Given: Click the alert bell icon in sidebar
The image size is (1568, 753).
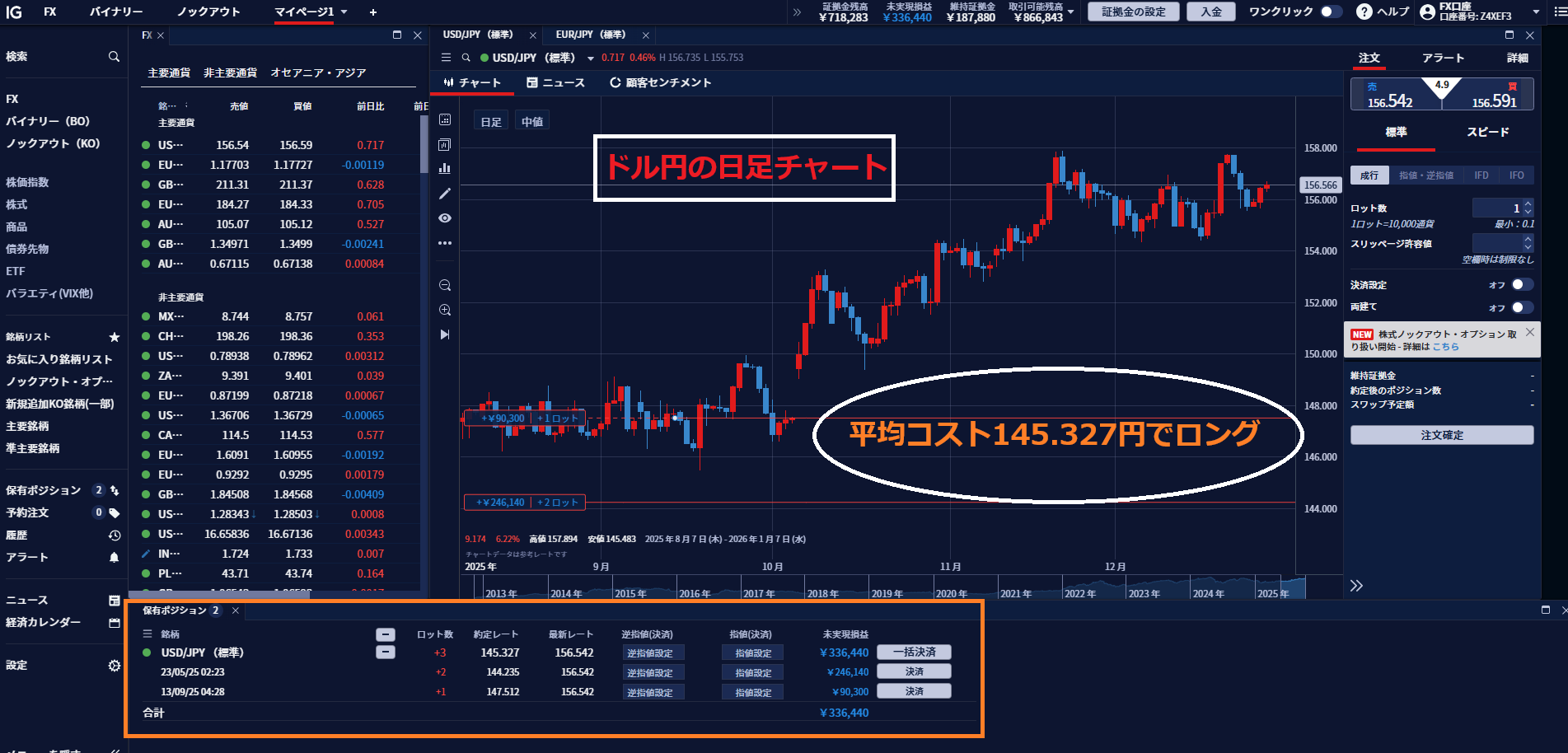Looking at the screenshot, I should point(115,558).
